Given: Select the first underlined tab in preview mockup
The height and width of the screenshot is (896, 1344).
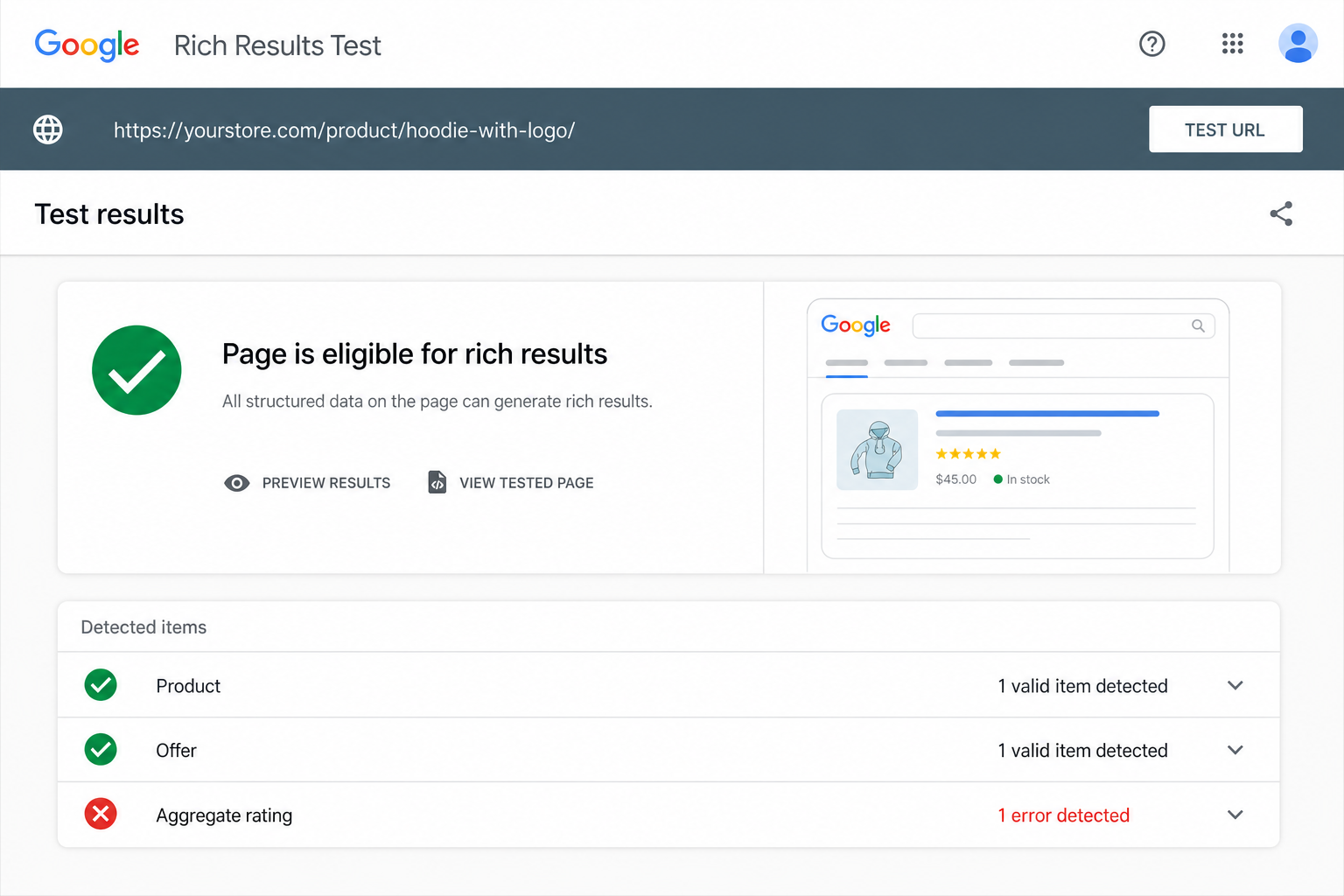Looking at the screenshot, I should pos(847,364).
